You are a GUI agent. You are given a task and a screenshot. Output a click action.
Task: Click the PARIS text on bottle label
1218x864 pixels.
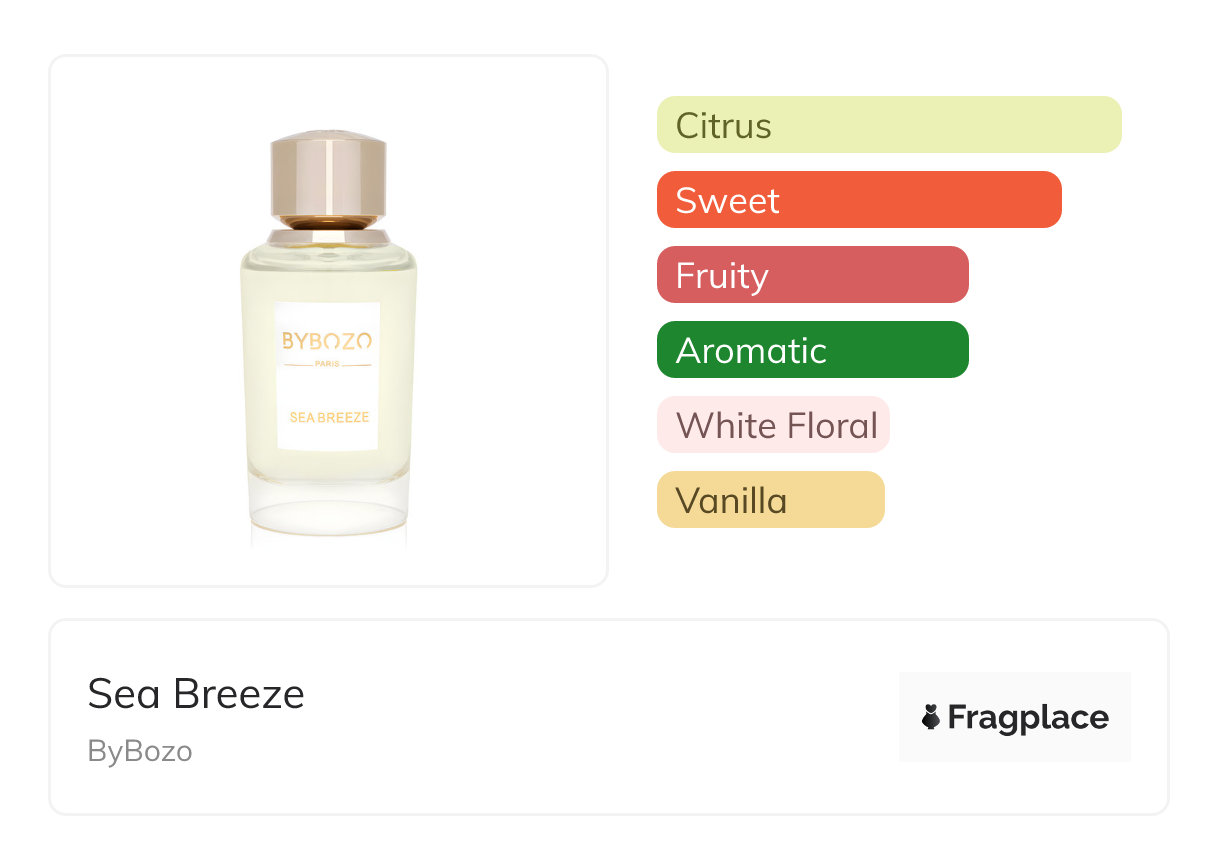(327, 363)
